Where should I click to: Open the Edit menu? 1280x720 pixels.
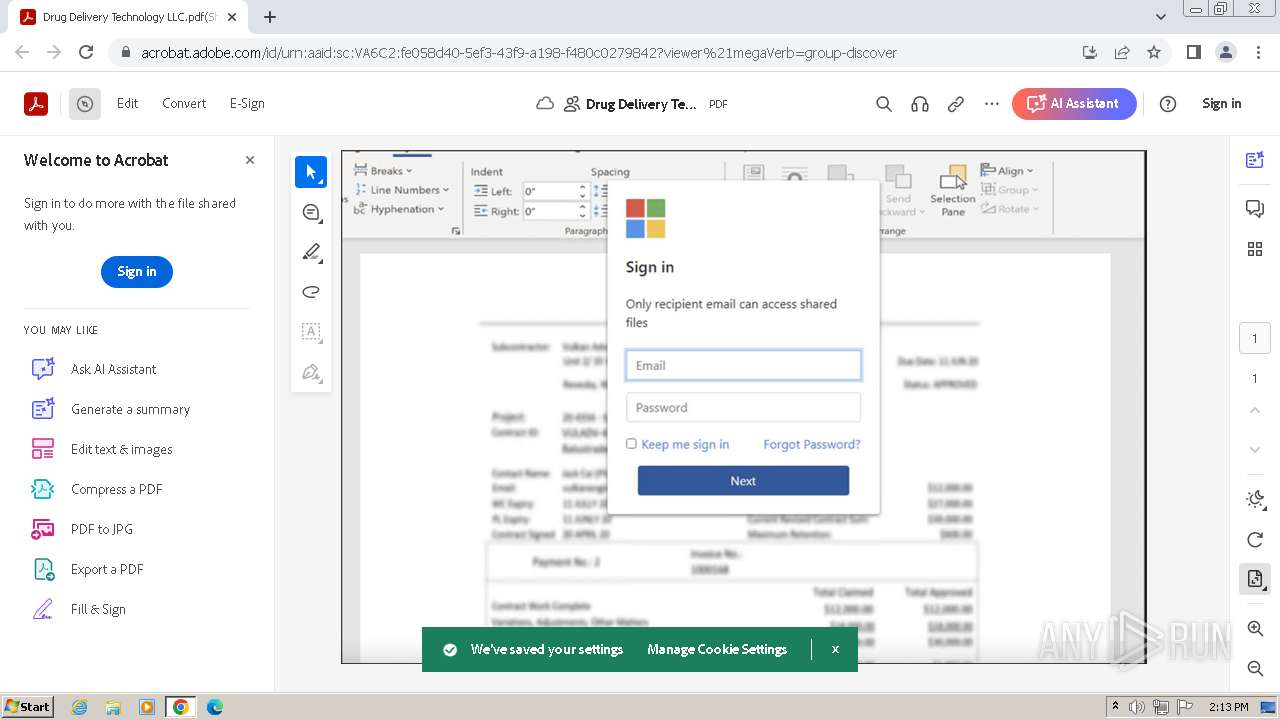(127, 103)
